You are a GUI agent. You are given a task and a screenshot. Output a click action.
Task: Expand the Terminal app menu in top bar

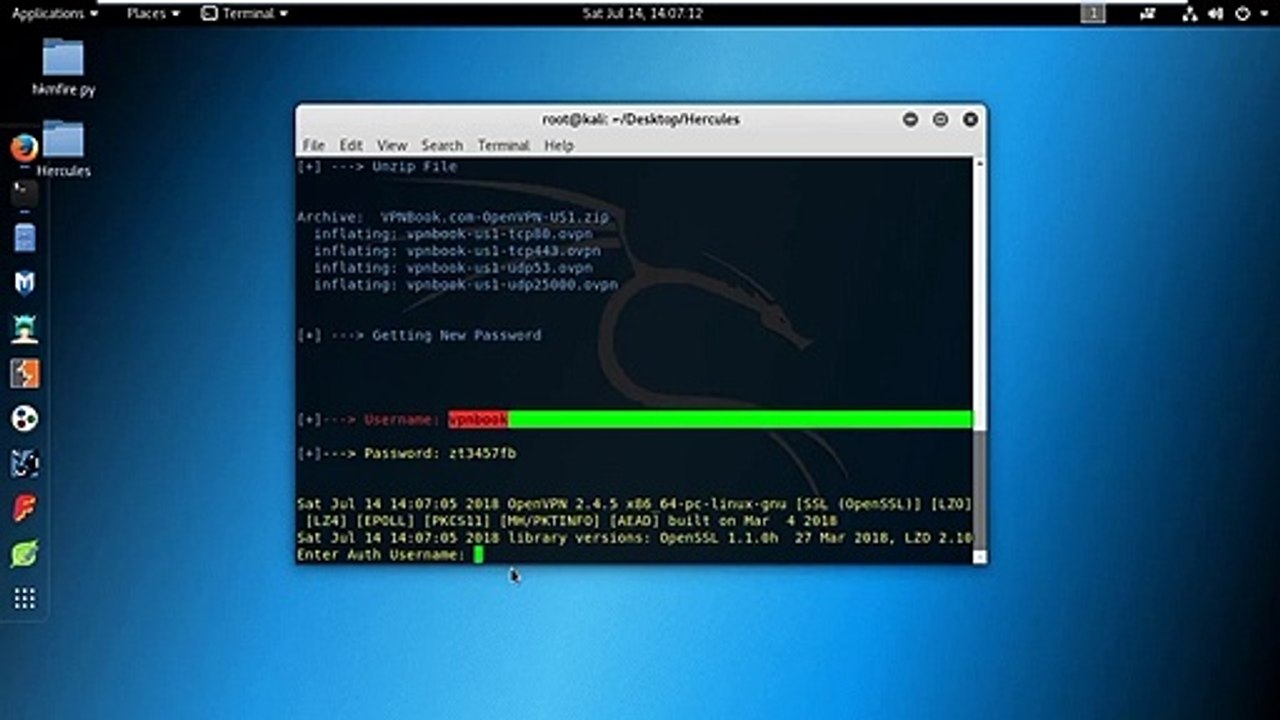pos(244,13)
